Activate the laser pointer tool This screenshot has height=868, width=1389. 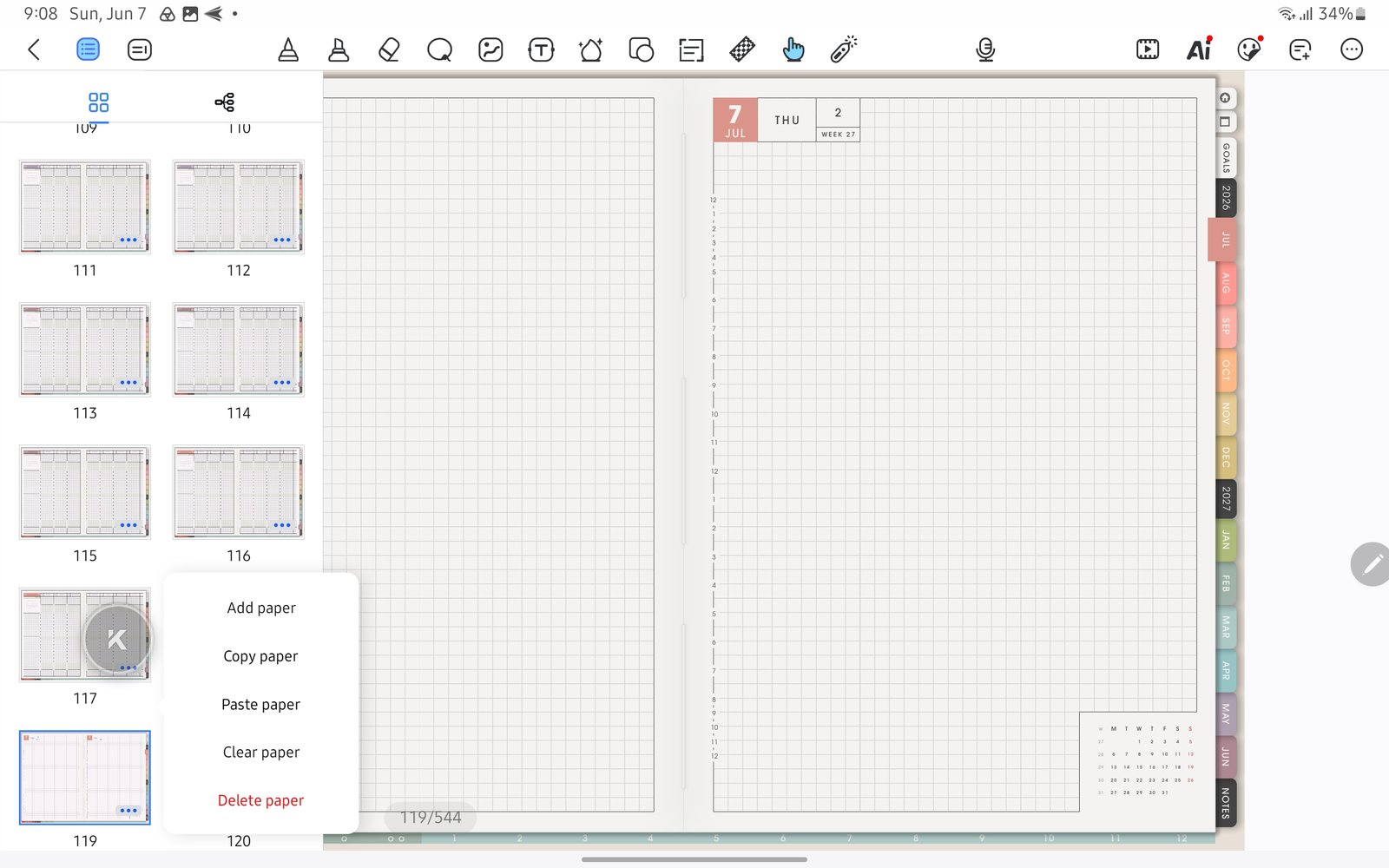click(843, 49)
